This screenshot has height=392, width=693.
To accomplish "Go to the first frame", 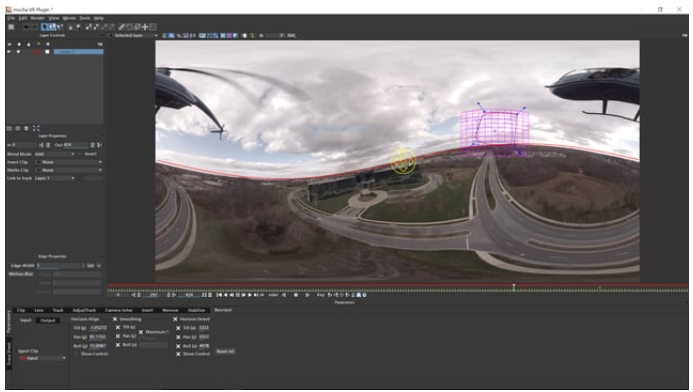I will pyautogui.click(x=219, y=295).
